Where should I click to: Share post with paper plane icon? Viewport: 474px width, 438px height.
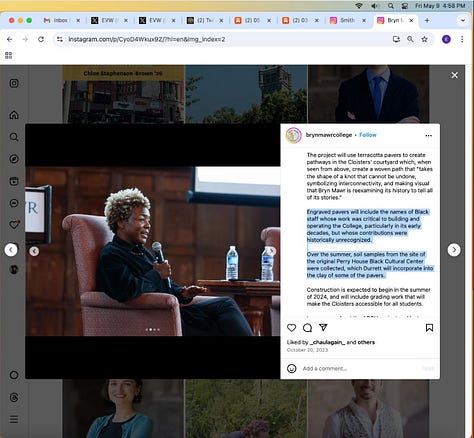[323, 328]
